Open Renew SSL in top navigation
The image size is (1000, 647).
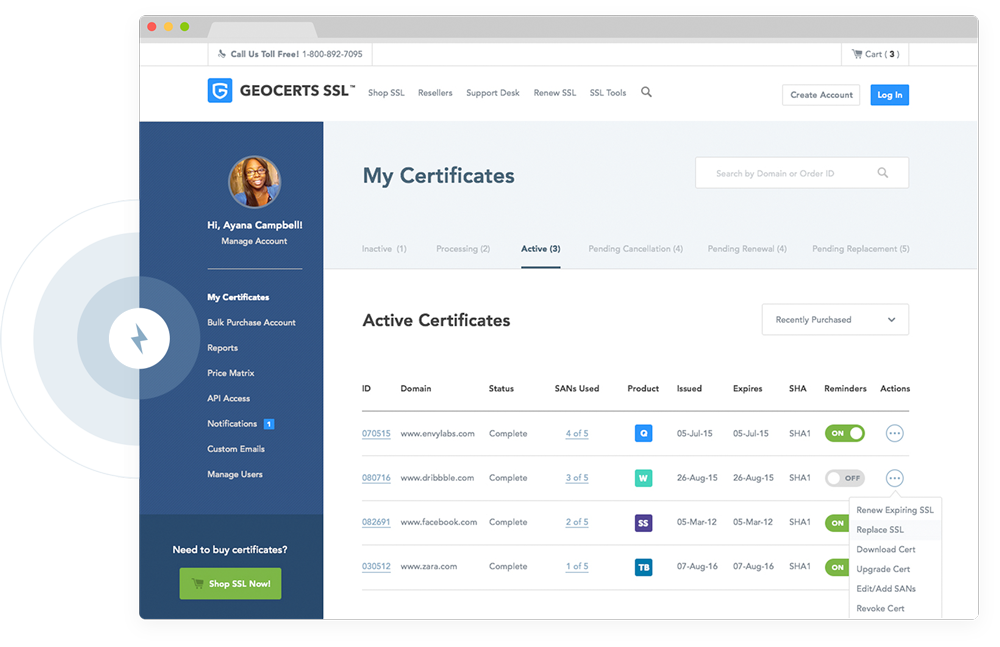tap(555, 93)
